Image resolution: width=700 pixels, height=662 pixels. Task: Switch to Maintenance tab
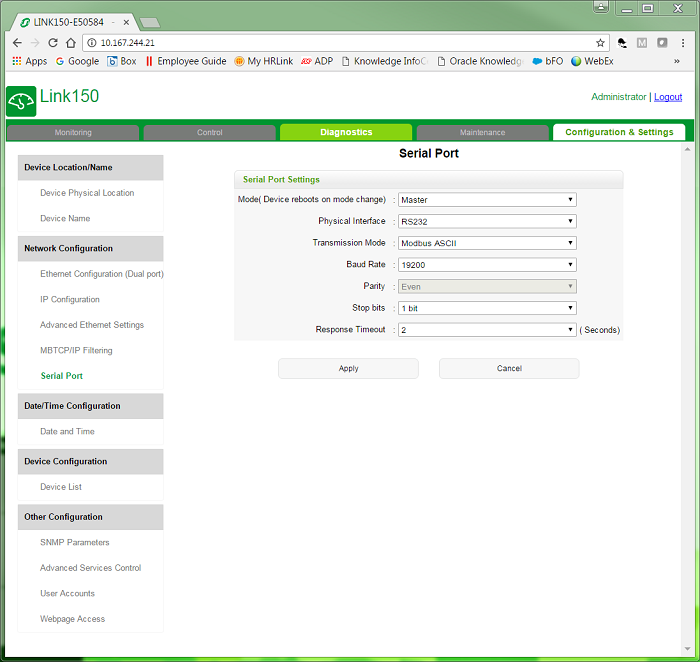[483, 133]
